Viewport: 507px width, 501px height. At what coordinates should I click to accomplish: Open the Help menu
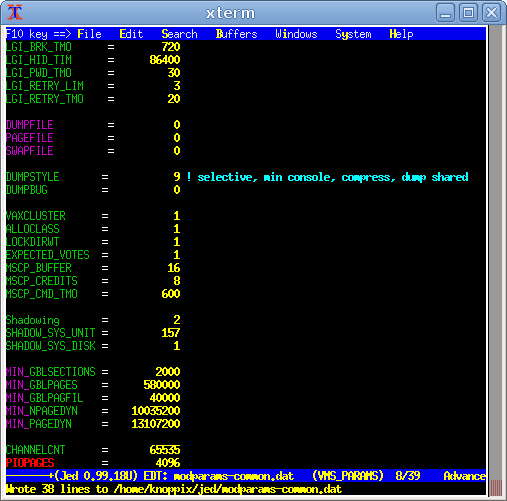coord(401,34)
